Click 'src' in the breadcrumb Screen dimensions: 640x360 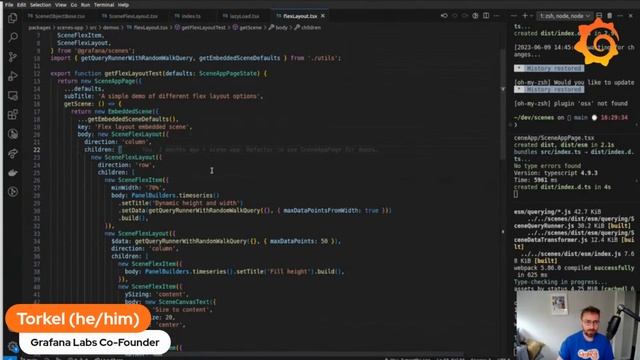pyautogui.click(x=93, y=28)
